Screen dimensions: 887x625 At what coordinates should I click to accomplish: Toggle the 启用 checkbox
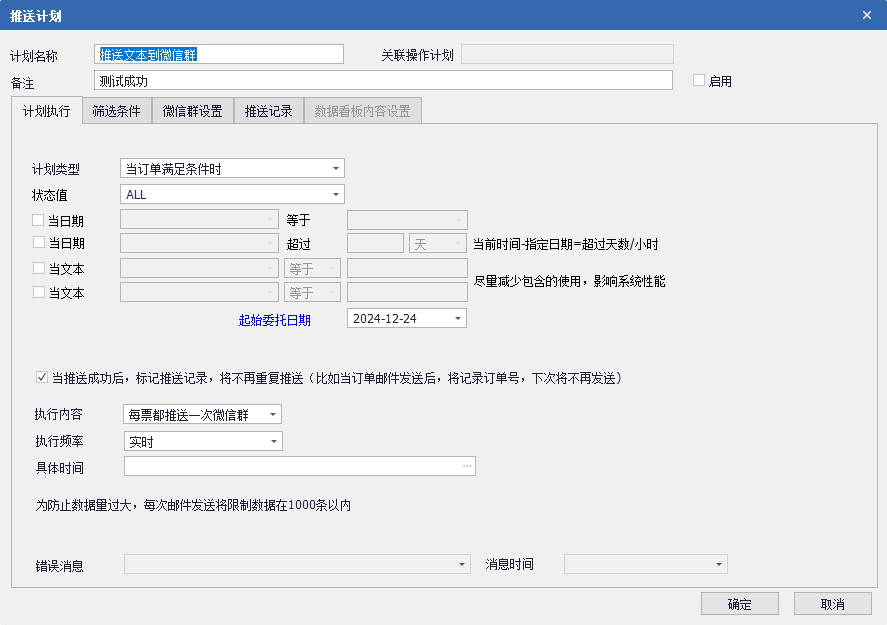[x=699, y=80]
